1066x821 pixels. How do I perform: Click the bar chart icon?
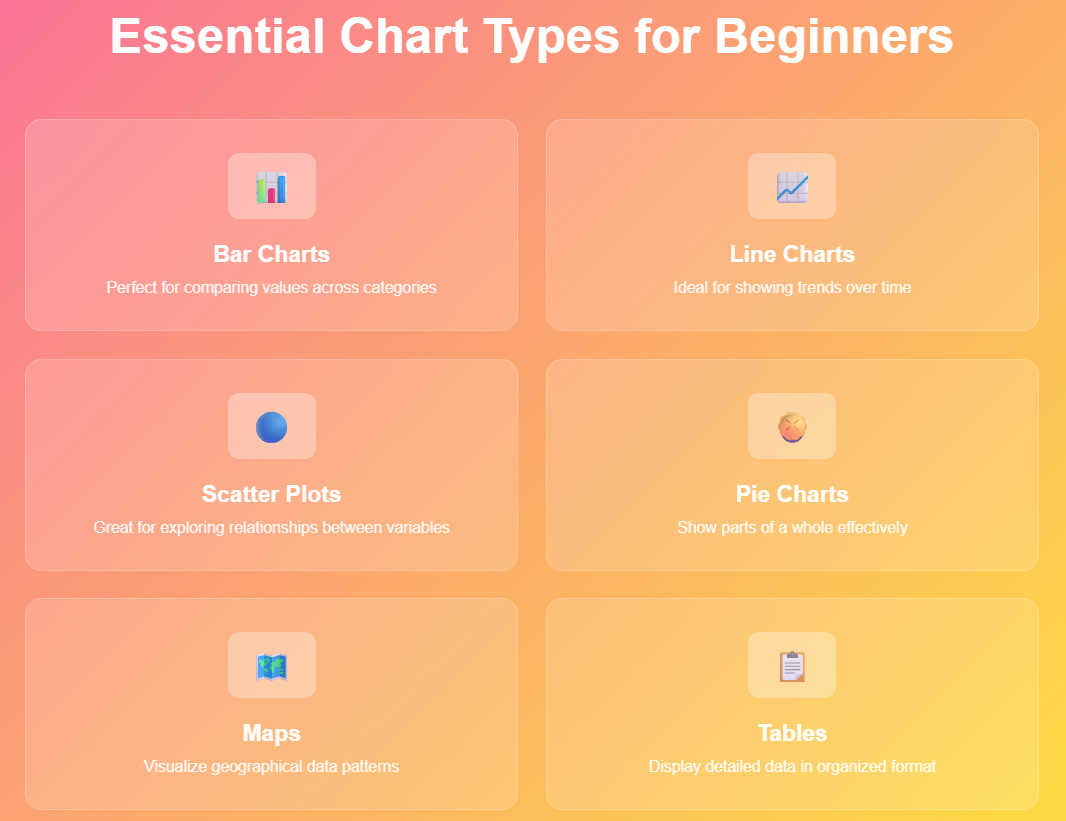coord(271,187)
